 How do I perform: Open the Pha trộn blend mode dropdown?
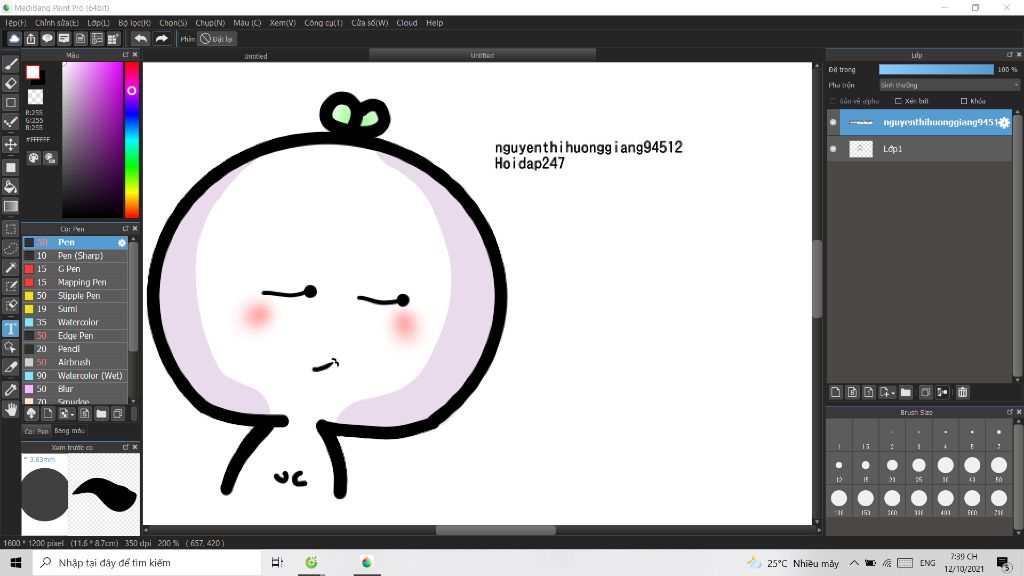949,85
